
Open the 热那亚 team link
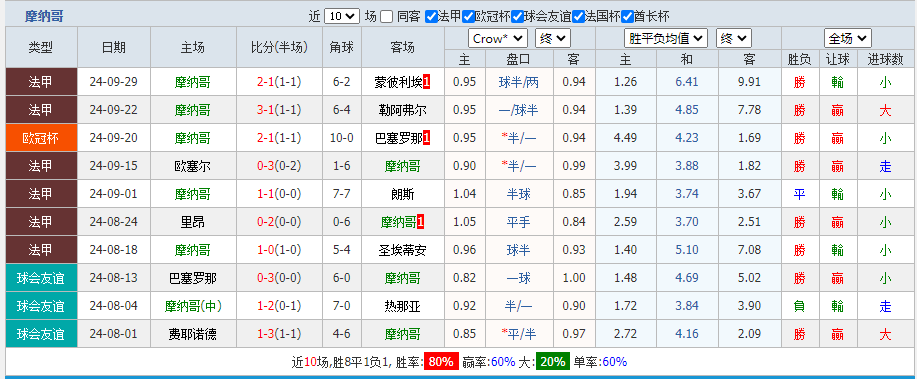[x=402, y=305]
